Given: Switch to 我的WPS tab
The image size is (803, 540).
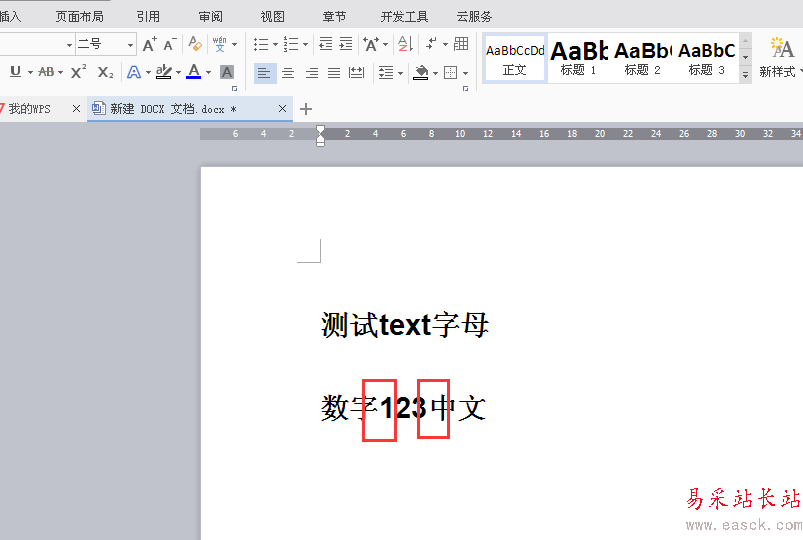Looking at the screenshot, I should [x=30, y=109].
